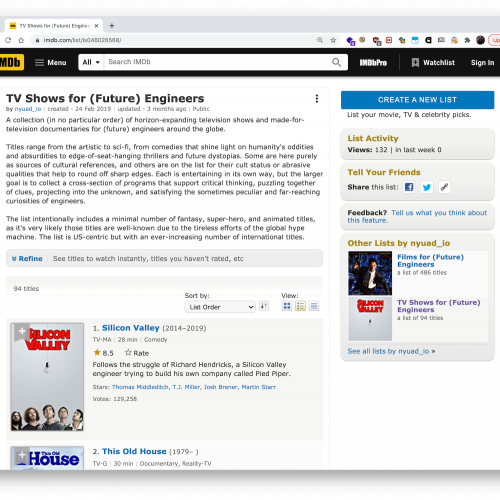The image size is (500, 500).
Task: Open the All search category dropdown
Action: point(91,62)
